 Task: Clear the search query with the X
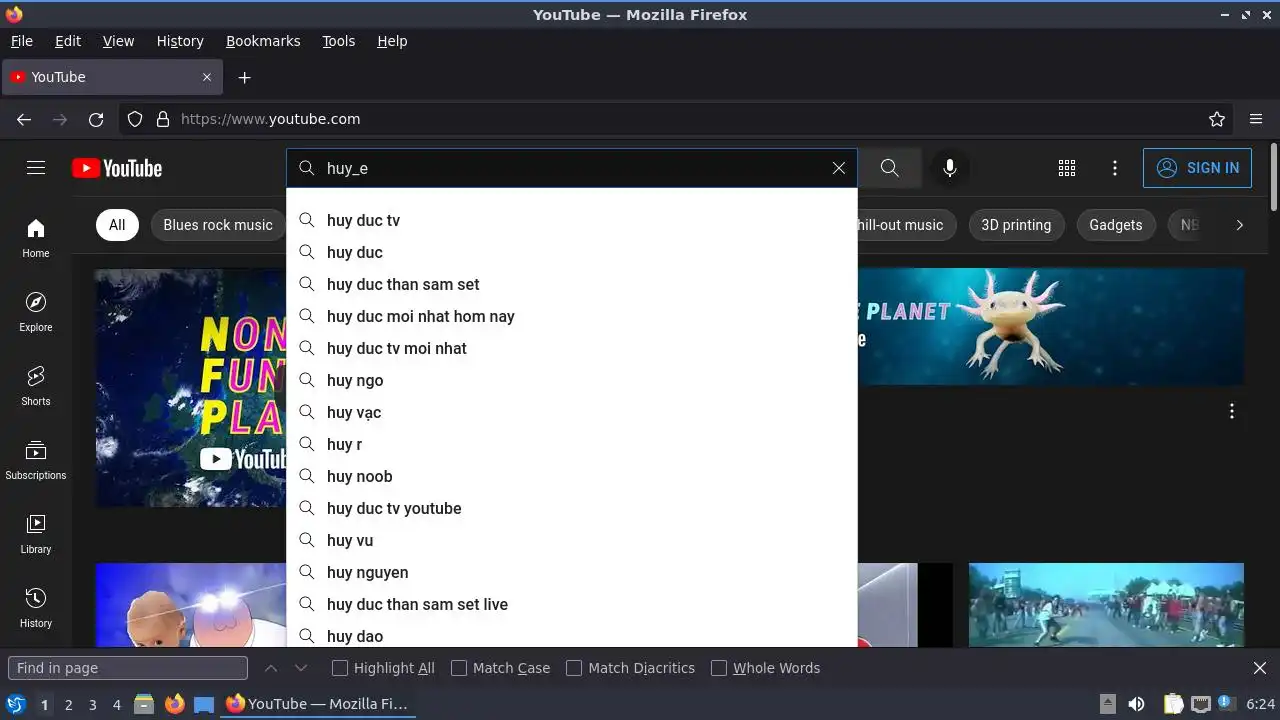click(x=839, y=168)
